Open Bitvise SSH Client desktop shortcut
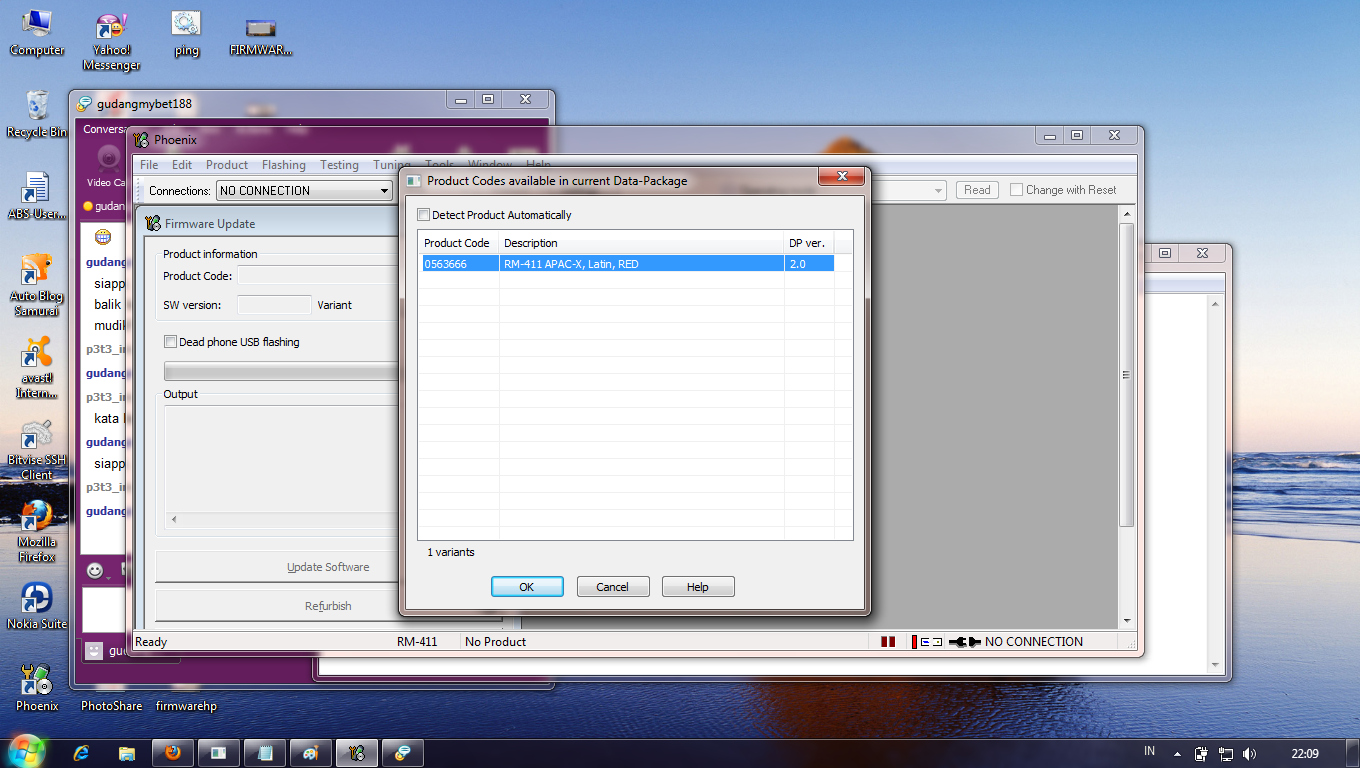The height and width of the screenshot is (768, 1360). click(37, 449)
